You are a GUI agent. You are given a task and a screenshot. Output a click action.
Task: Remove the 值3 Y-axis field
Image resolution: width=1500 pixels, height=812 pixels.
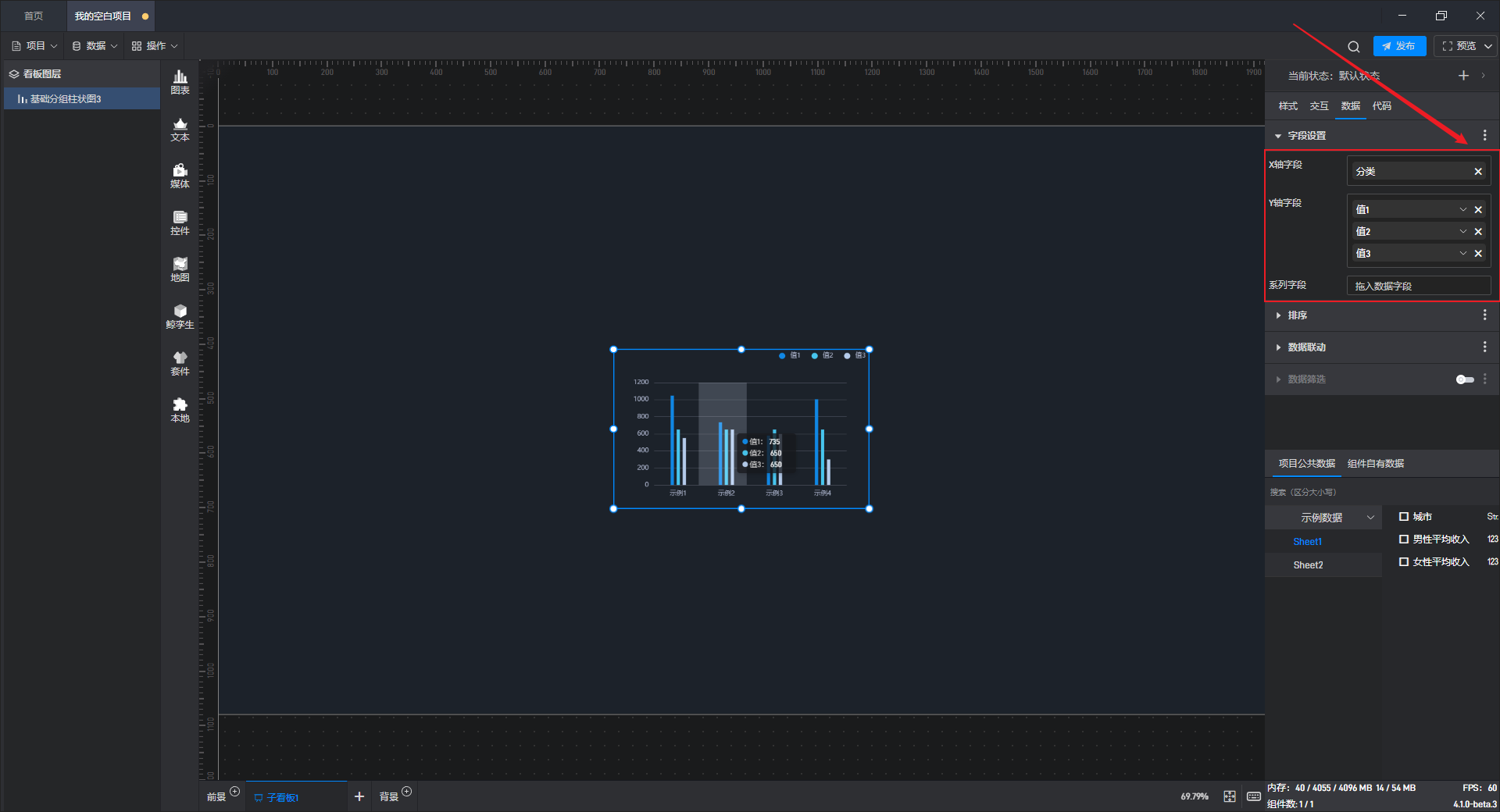tap(1478, 254)
